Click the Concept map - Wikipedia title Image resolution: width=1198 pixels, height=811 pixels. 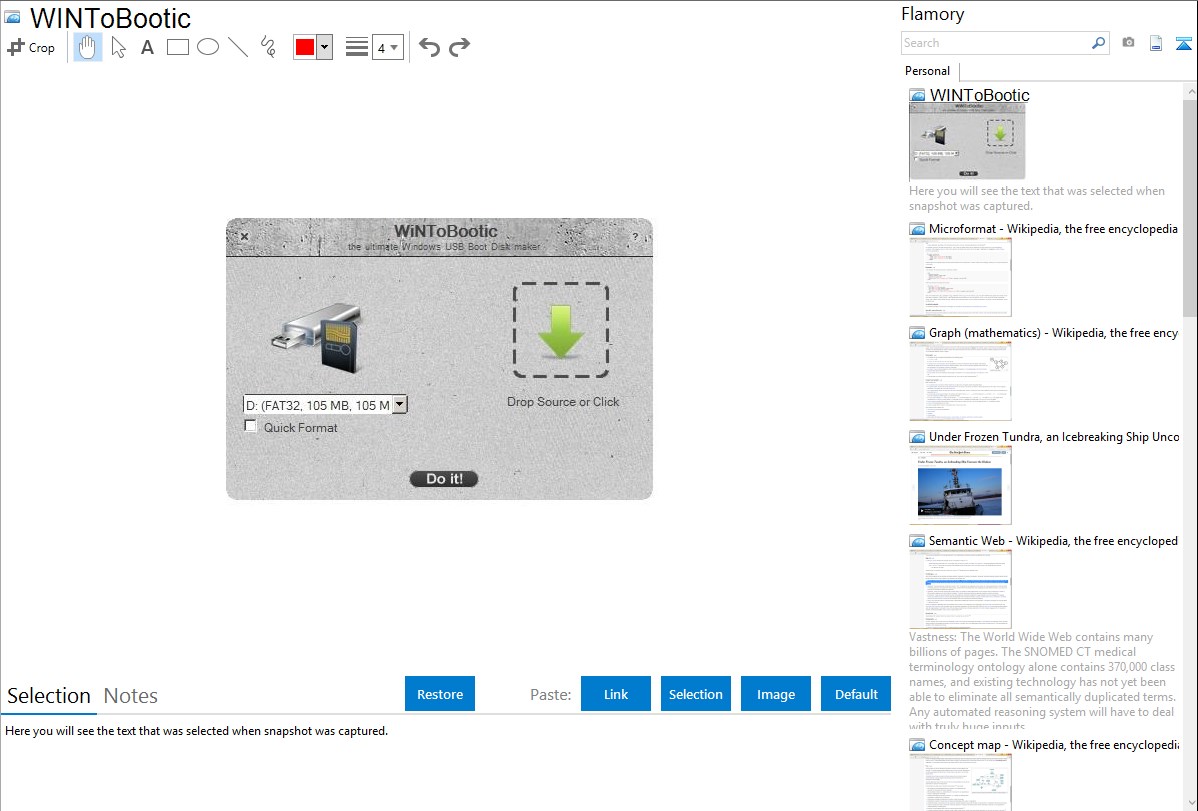coord(1053,745)
